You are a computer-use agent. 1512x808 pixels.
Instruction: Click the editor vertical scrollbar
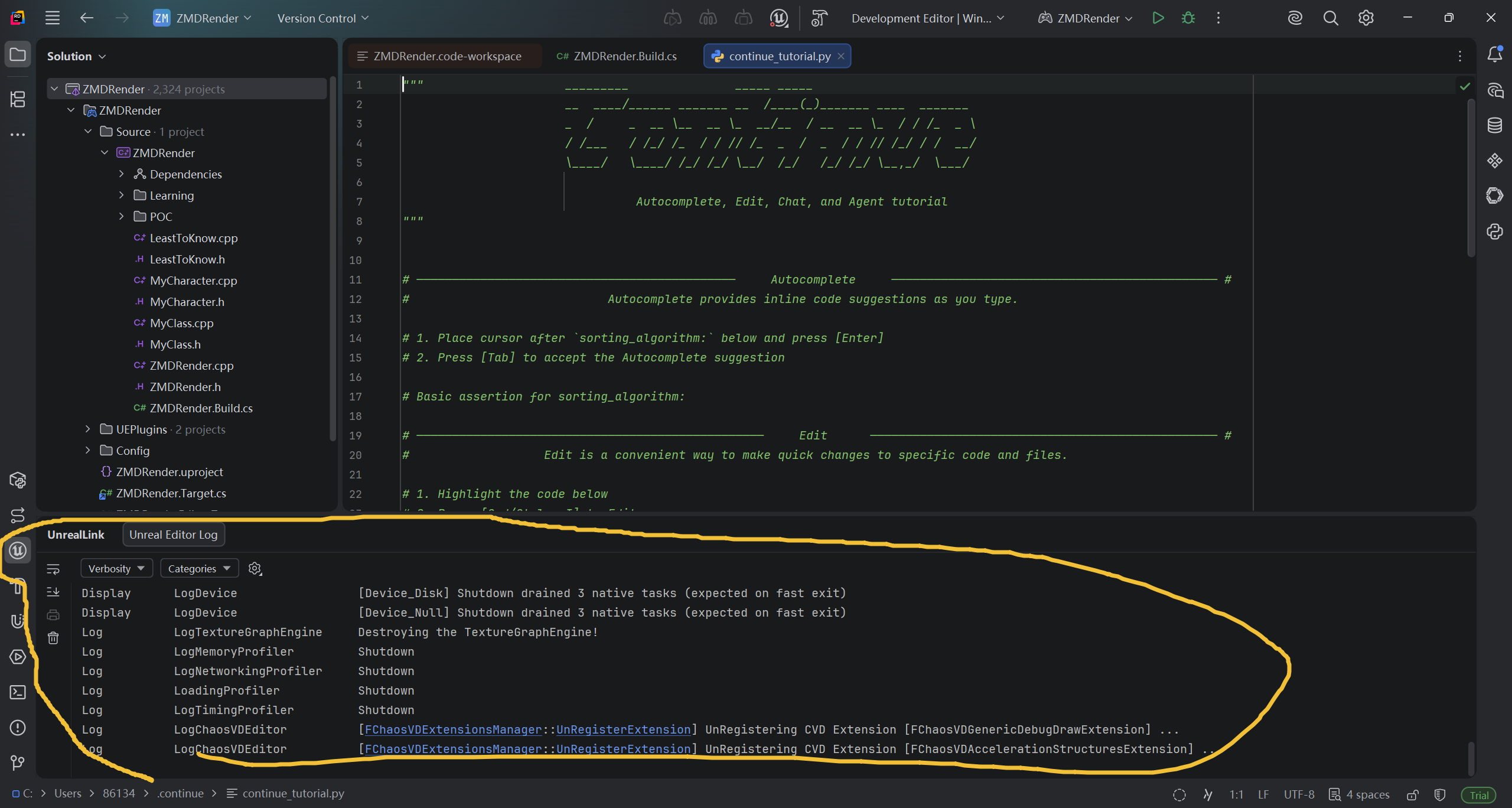pos(1471,177)
